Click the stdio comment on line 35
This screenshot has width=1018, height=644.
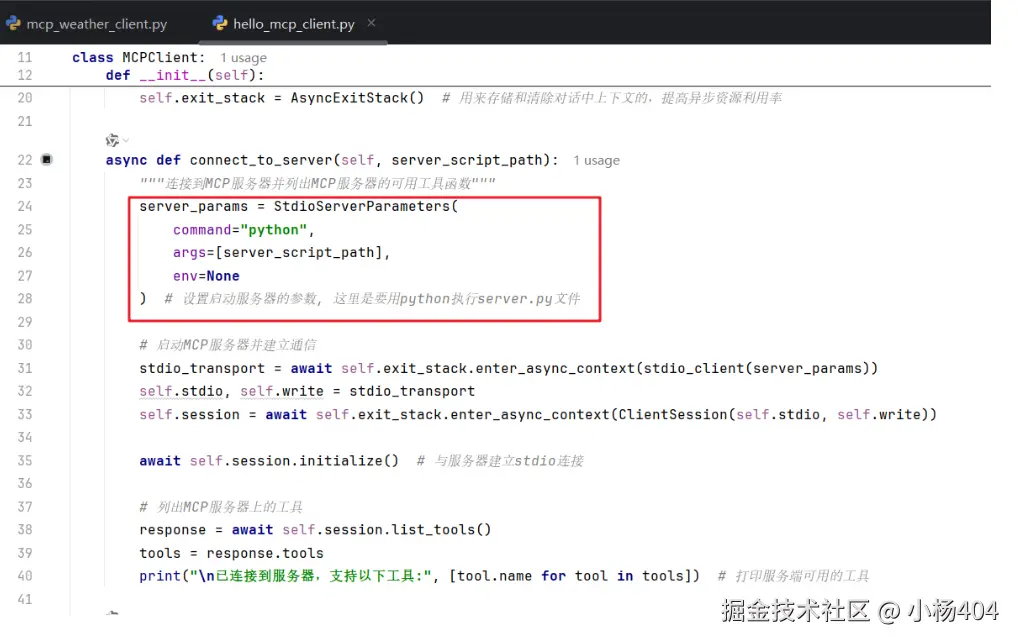click(500, 461)
